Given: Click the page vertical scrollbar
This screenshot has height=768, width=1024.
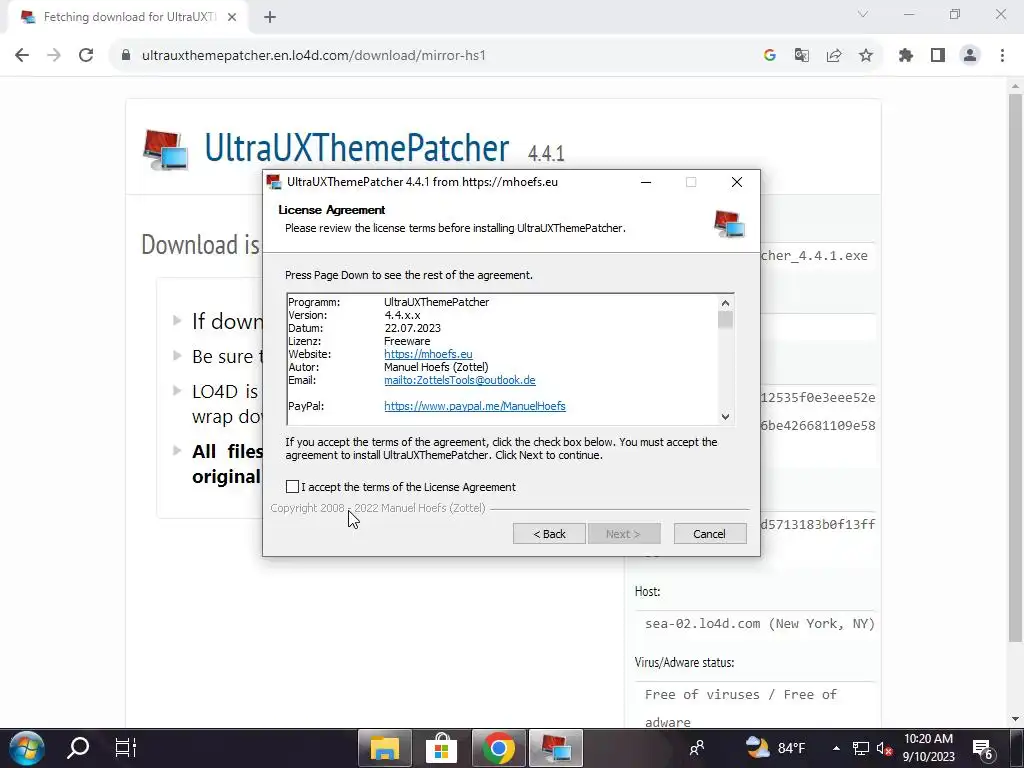Looking at the screenshot, I should point(1015,368).
